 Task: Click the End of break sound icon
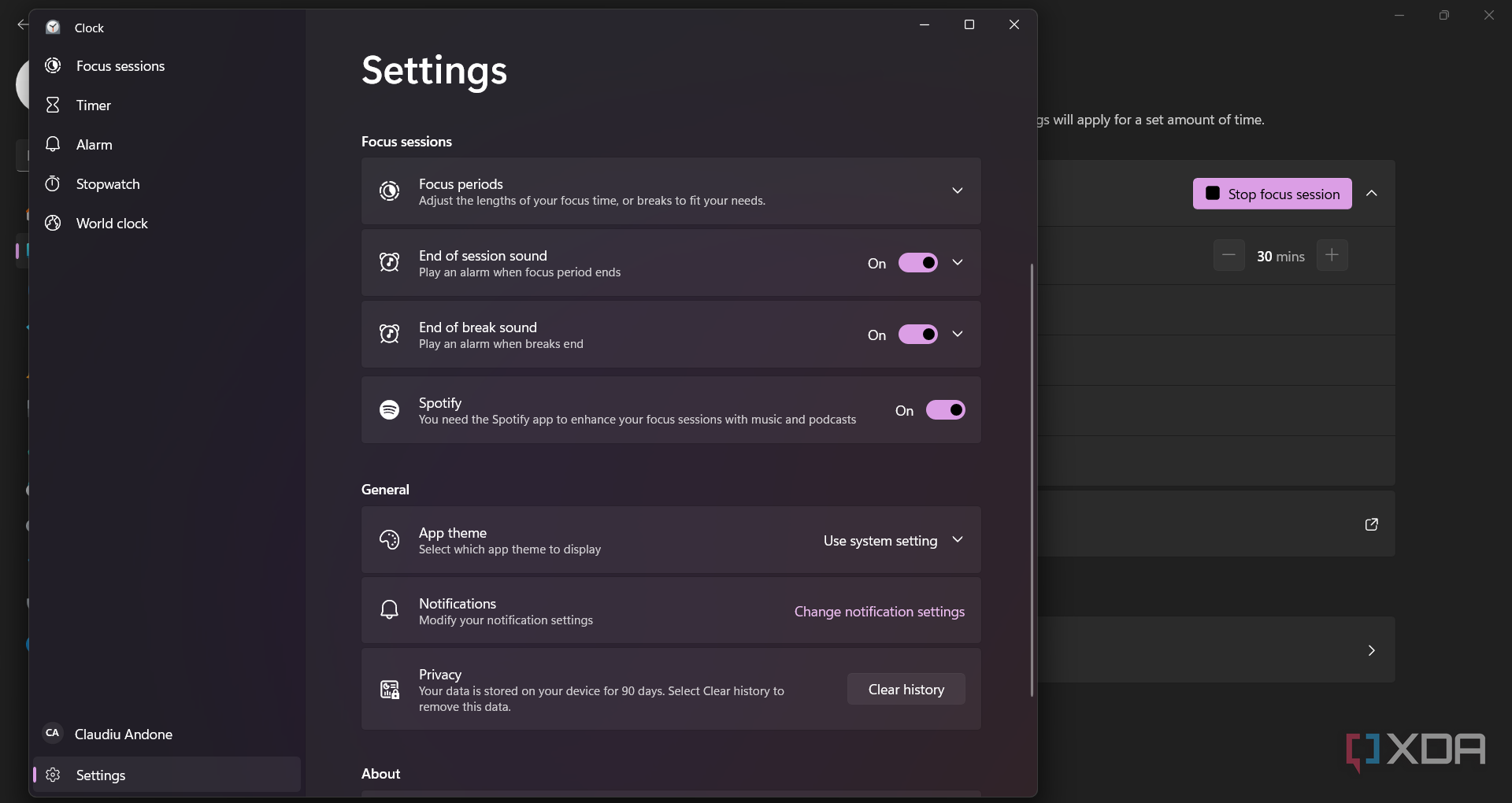pos(389,335)
